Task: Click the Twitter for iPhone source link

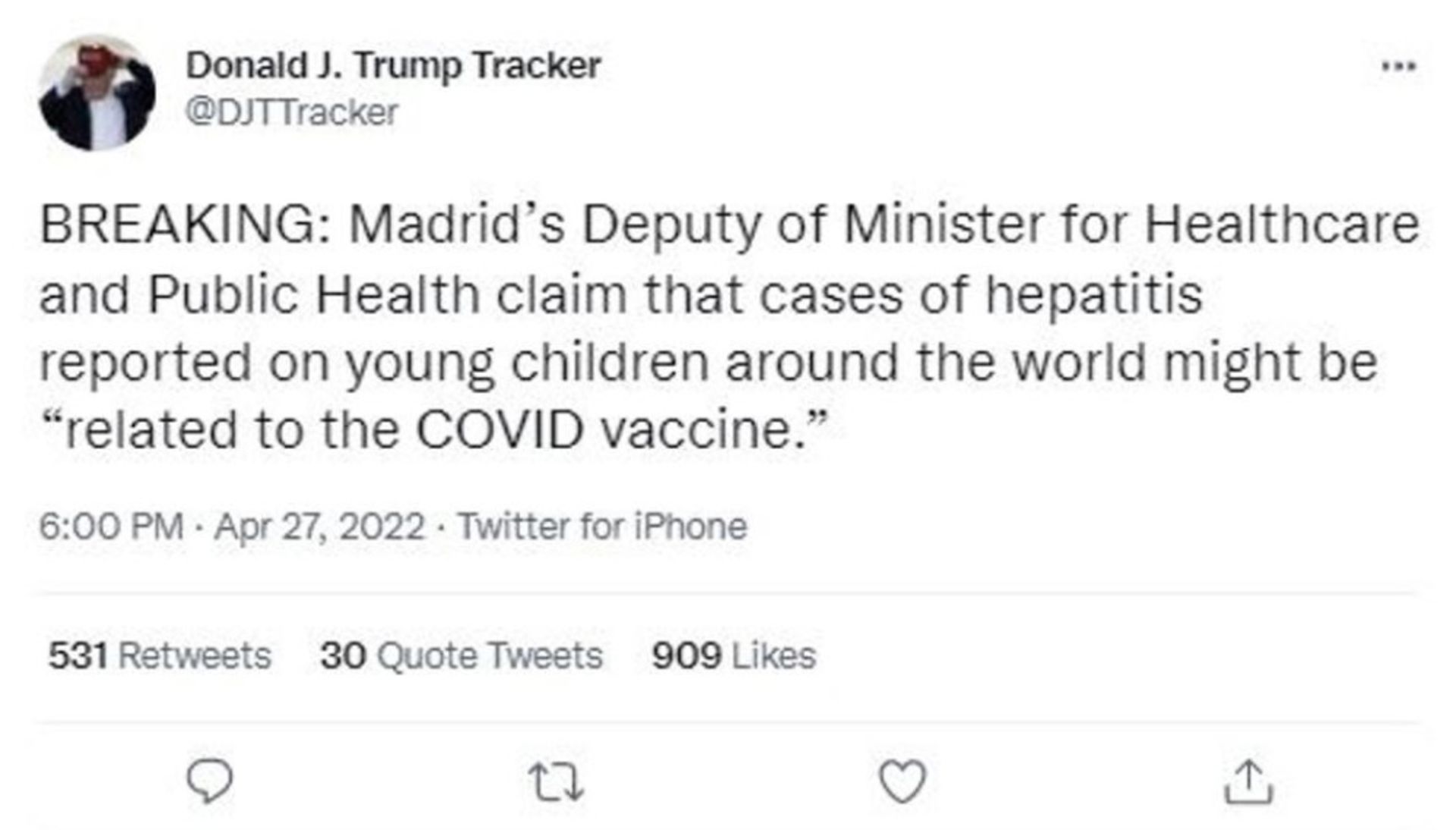Action: click(x=603, y=526)
